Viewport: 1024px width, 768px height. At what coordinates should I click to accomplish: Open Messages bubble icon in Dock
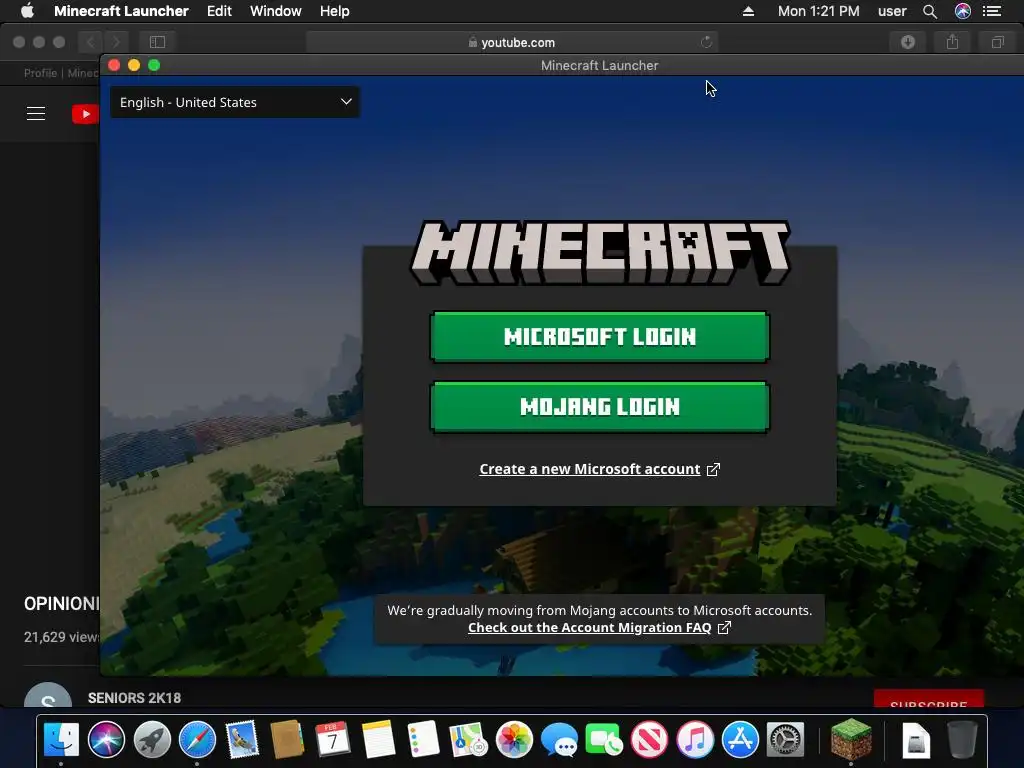click(x=559, y=740)
